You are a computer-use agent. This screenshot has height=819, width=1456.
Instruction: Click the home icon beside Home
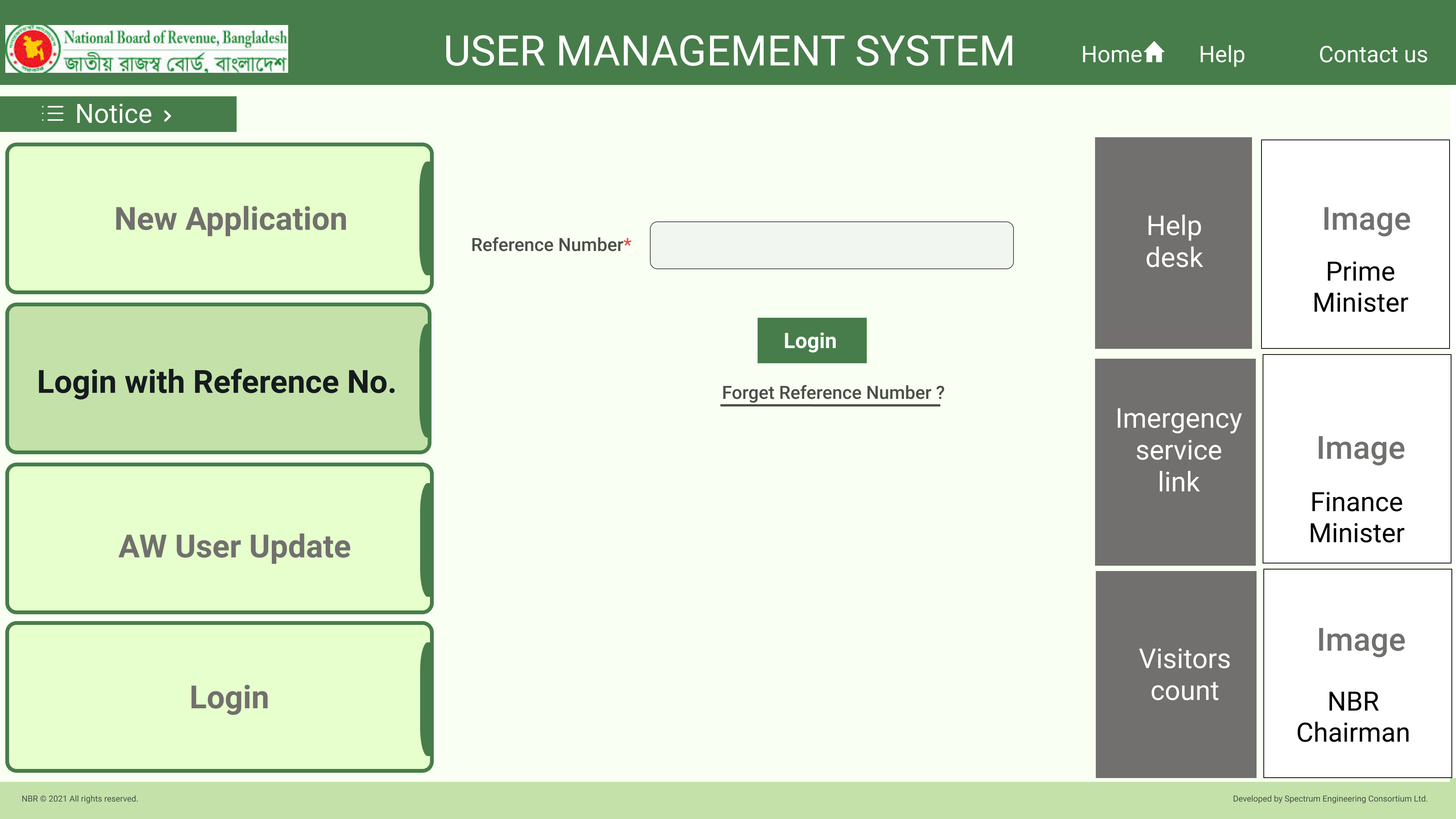pos(1153,53)
